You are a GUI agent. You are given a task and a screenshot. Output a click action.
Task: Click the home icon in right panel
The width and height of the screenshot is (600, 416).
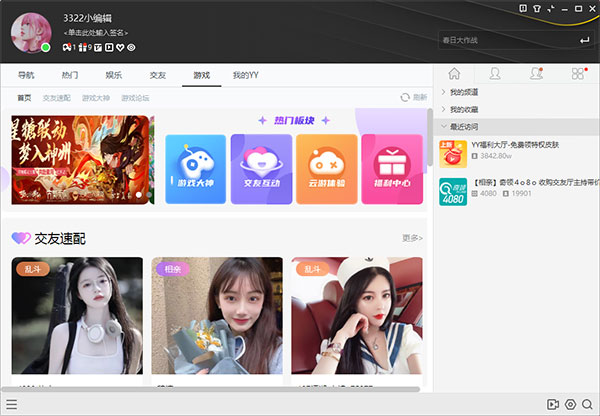tap(454, 74)
